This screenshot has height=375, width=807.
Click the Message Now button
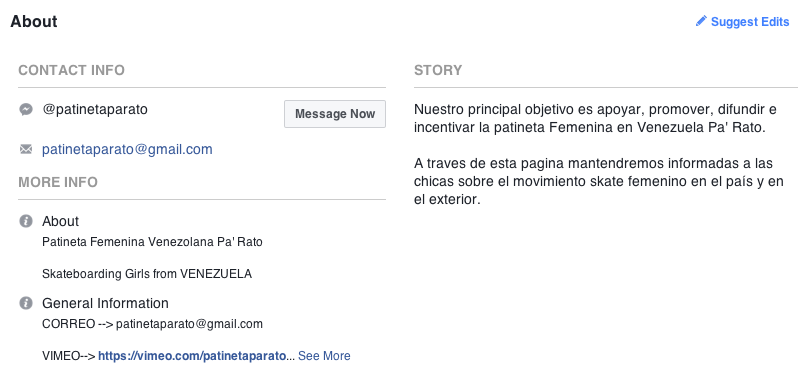pyautogui.click(x=335, y=114)
